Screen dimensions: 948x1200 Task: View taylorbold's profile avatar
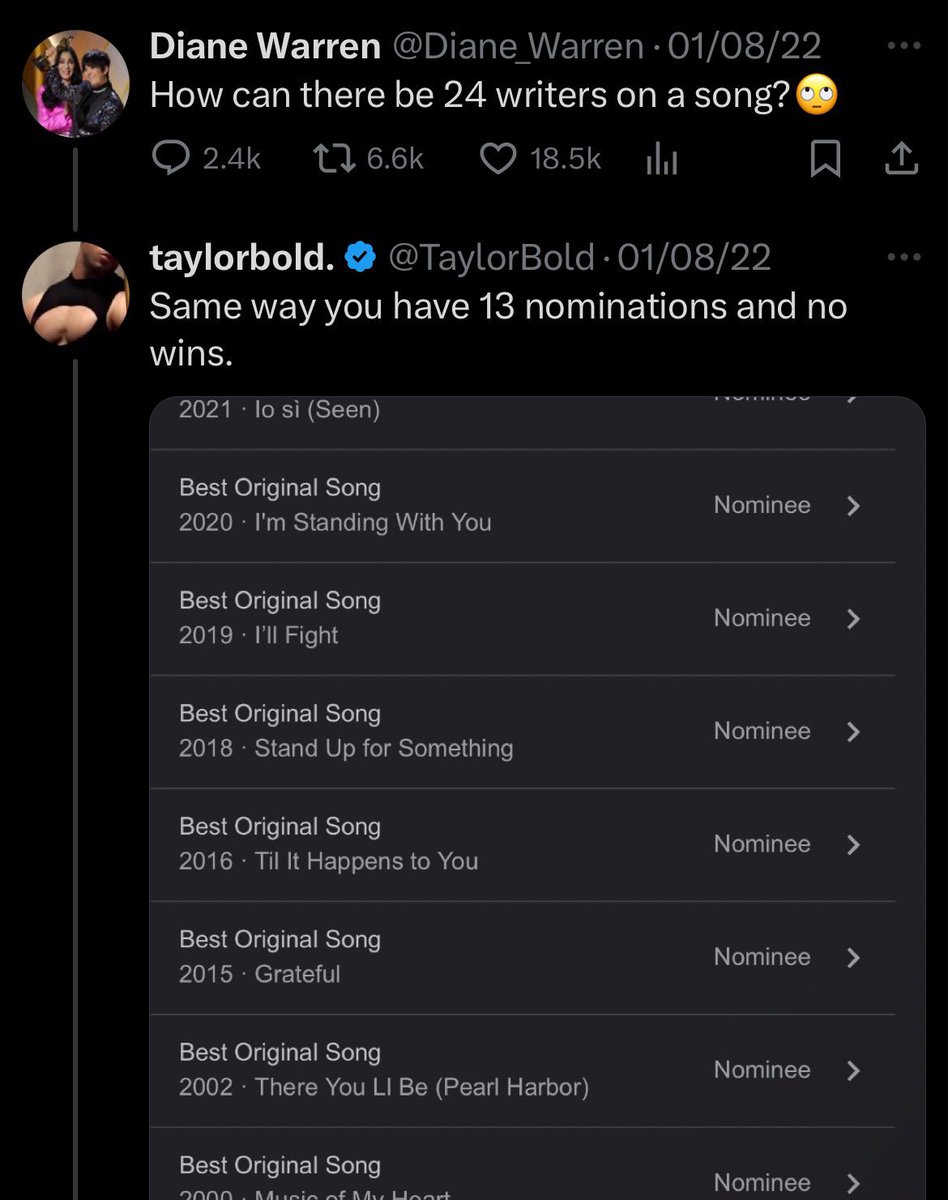point(76,291)
